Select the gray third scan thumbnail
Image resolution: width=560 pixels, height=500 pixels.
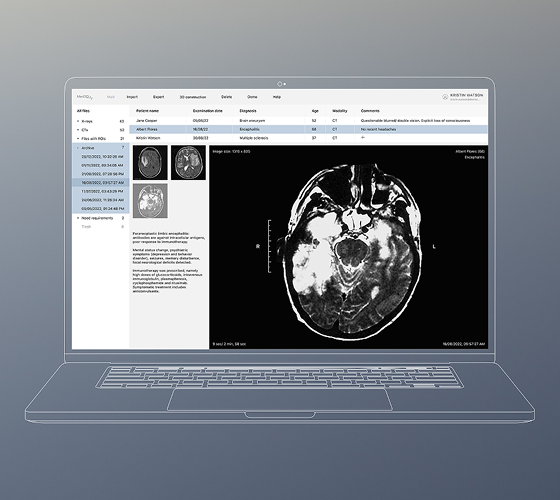click(x=150, y=201)
